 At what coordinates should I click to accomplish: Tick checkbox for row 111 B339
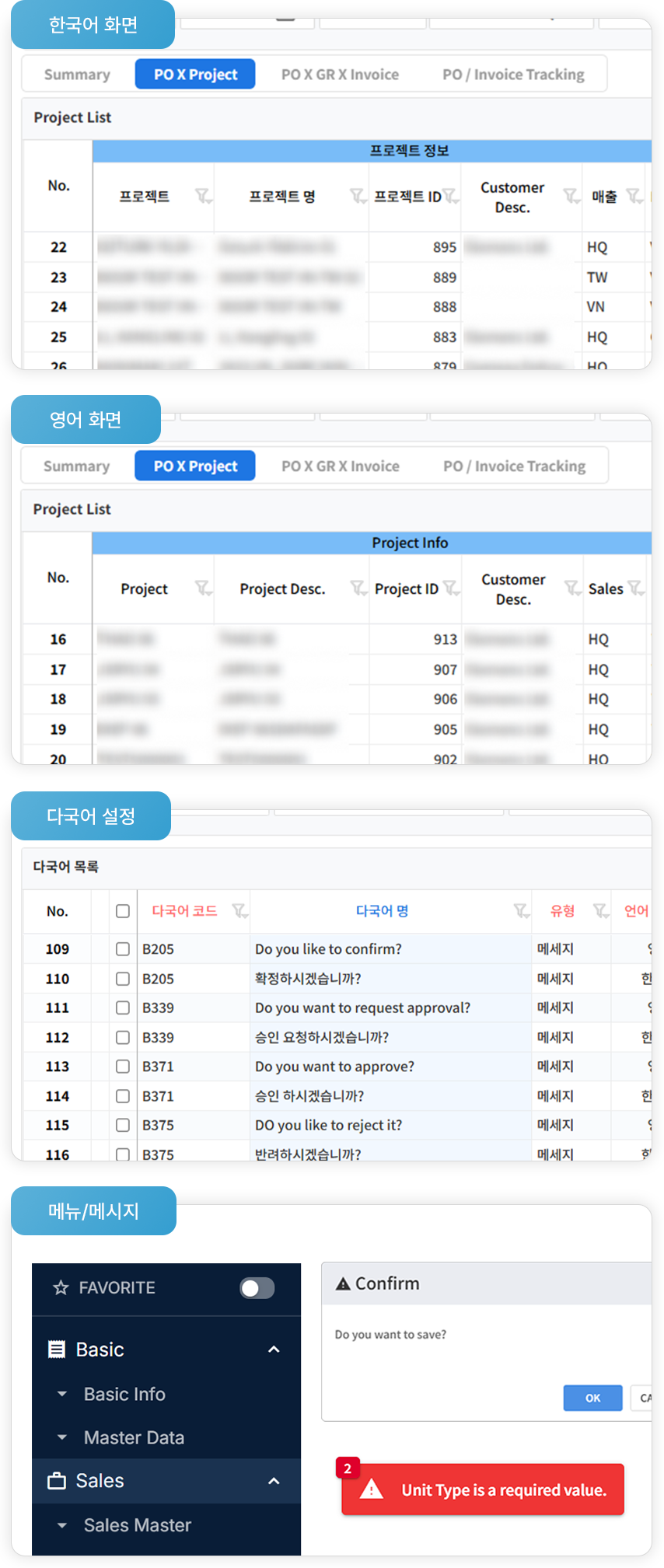click(123, 1008)
